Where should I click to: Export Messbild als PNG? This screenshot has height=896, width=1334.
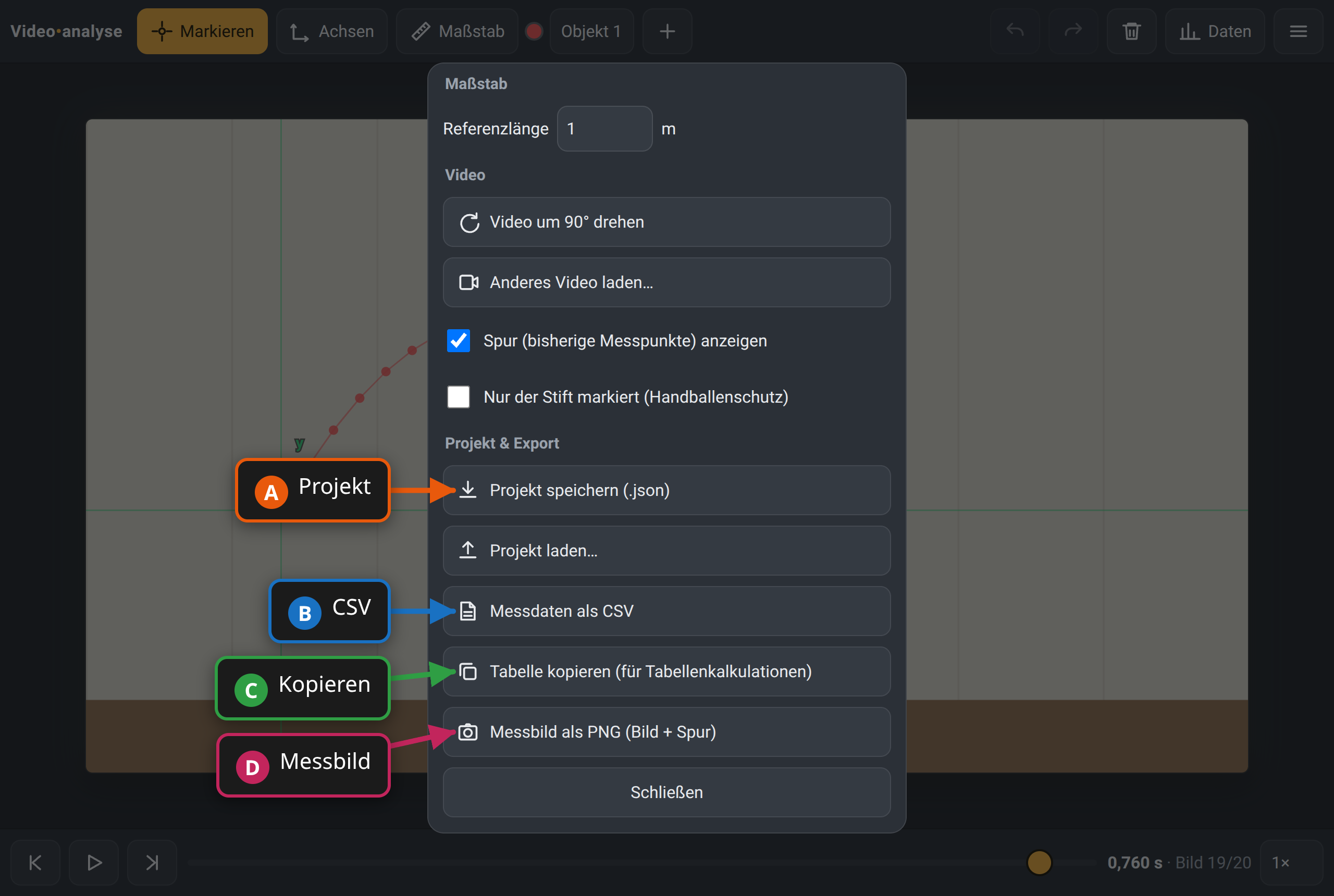[x=666, y=732]
